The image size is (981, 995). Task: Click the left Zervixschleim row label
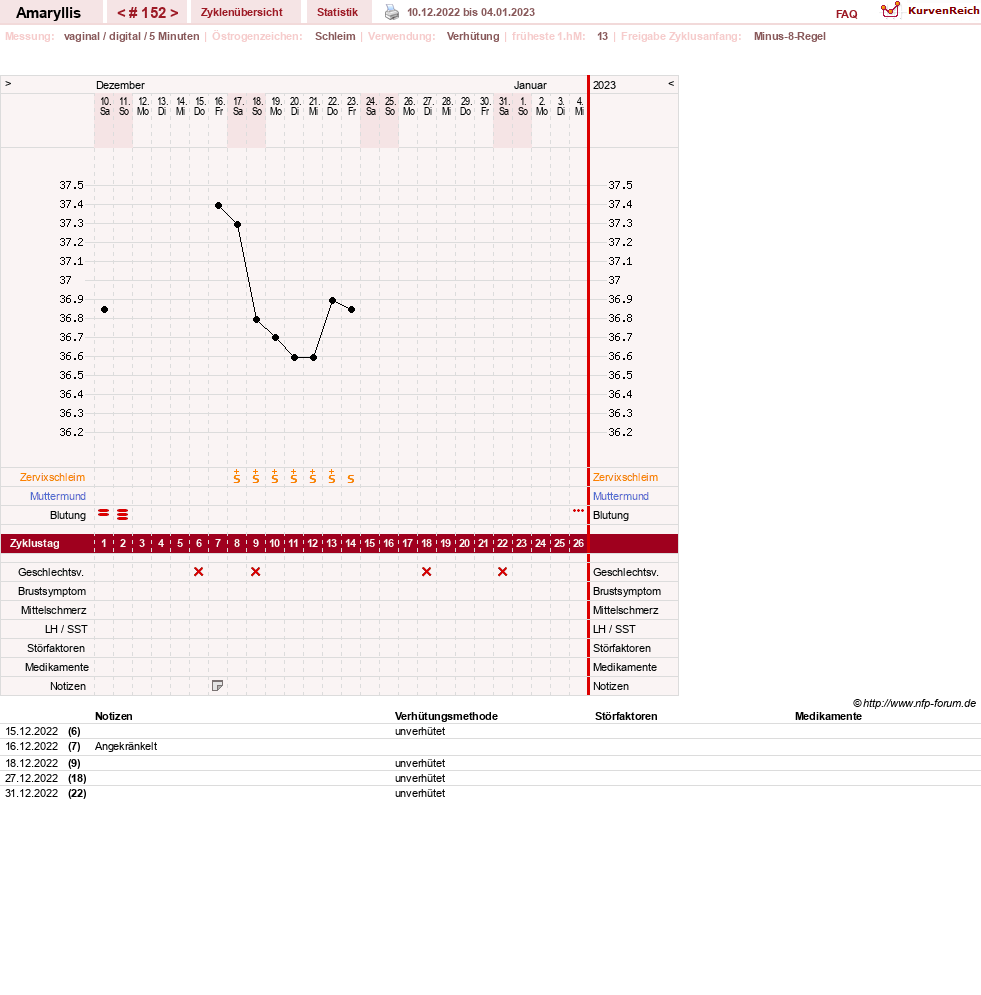click(52, 477)
